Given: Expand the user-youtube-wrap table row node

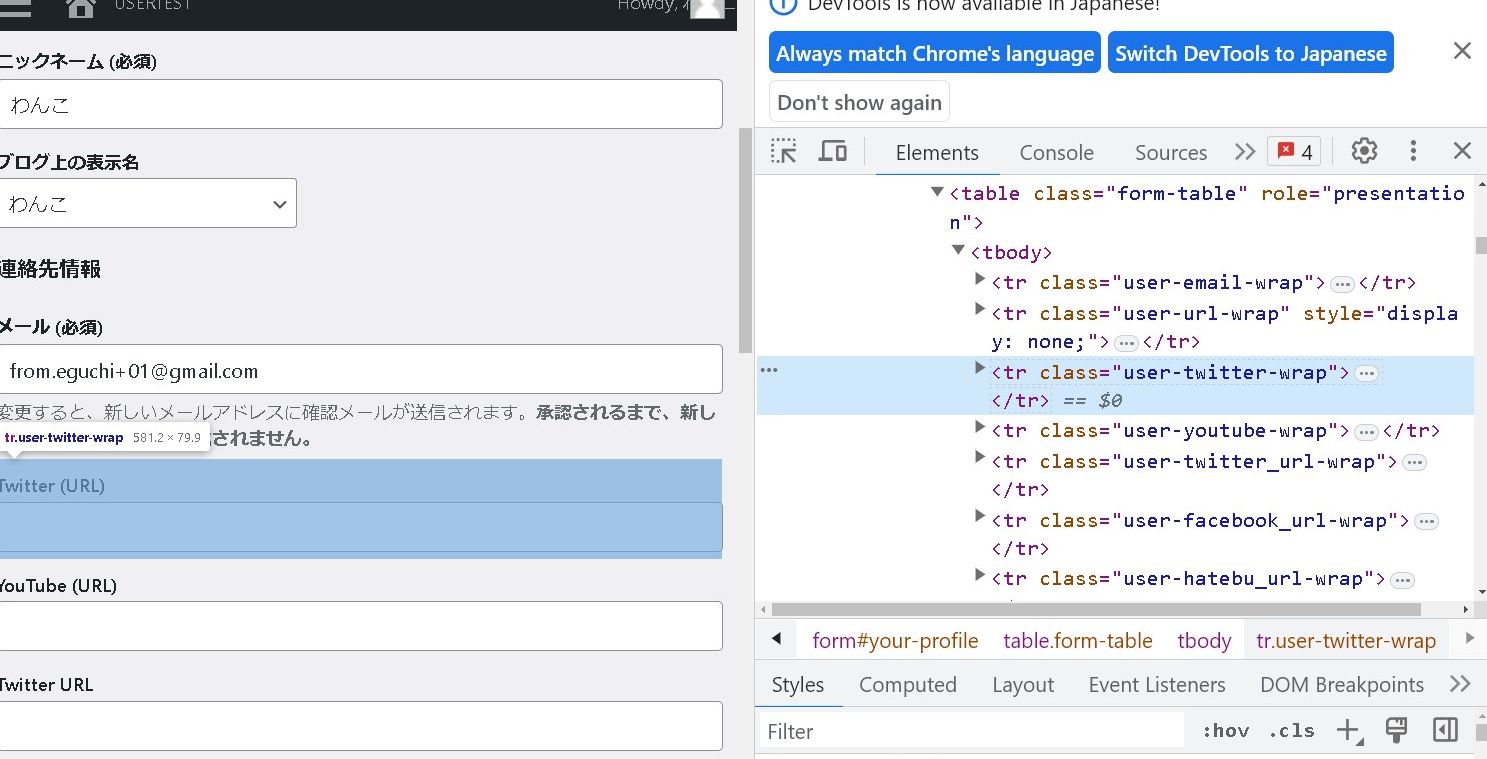Looking at the screenshot, I should click(979, 427).
